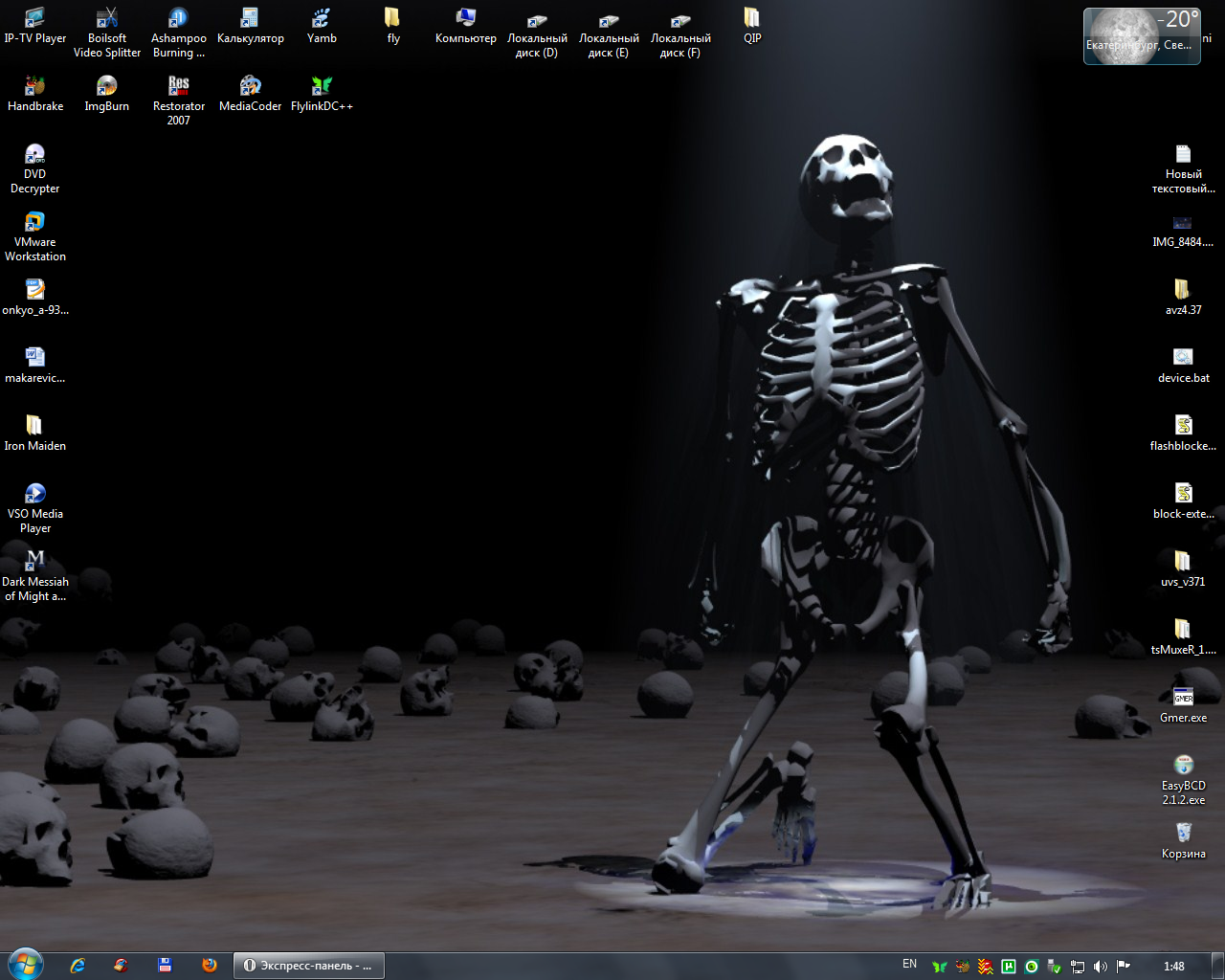Click the pineapple cocktail tray icon
1225x980 pixels.
pos(963,967)
